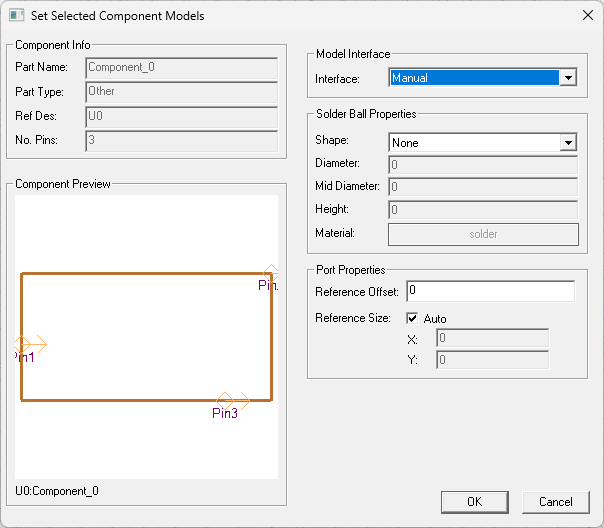The width and height of the screenshot is (604, 528).
Task: Click the Component Info group title
Action: tap(53, 45)
